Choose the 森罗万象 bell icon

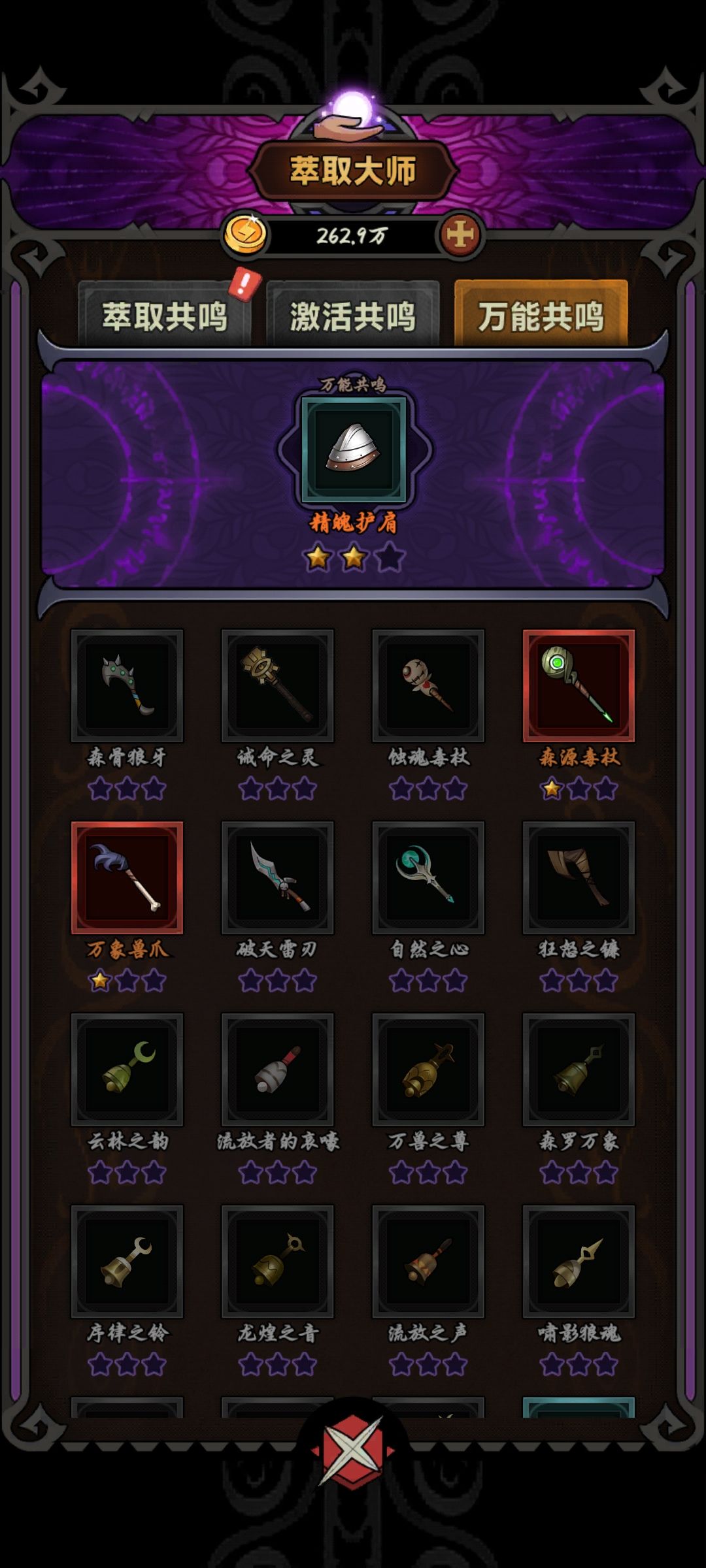(579, 1070)
